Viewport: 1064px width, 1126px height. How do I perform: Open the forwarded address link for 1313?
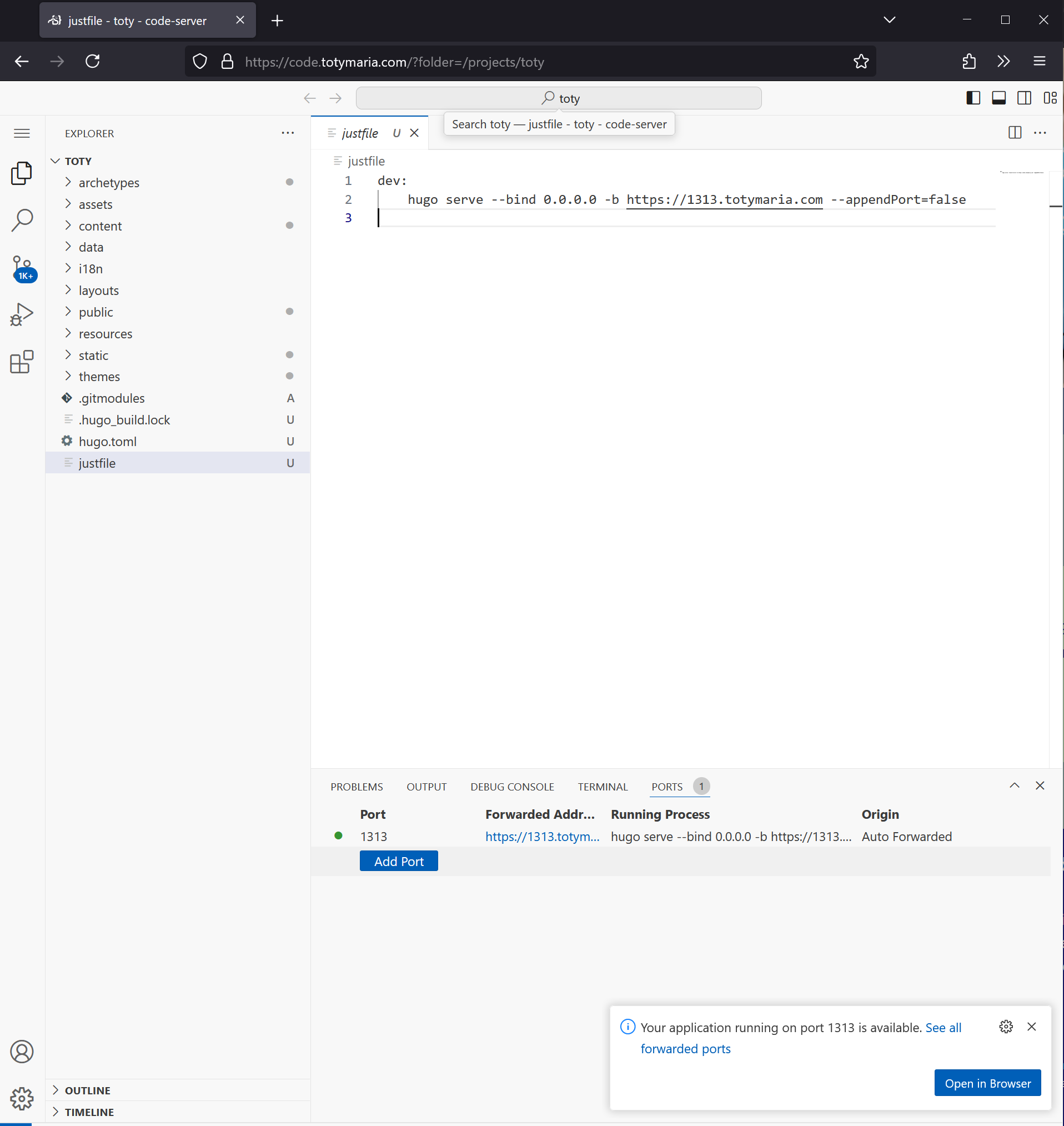coord(542,836)
